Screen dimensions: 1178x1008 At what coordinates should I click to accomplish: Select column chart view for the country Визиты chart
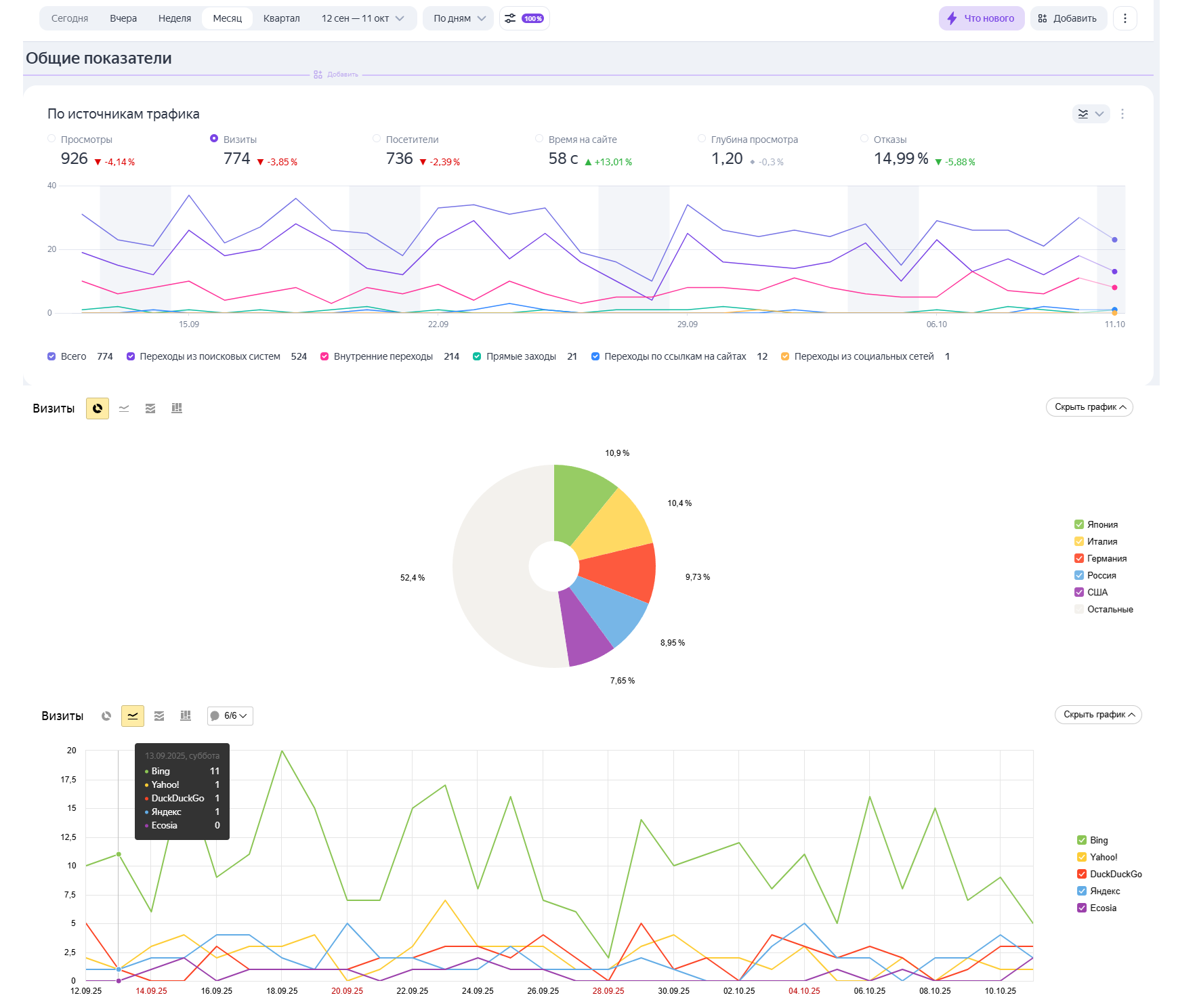(x=177, y=408)
